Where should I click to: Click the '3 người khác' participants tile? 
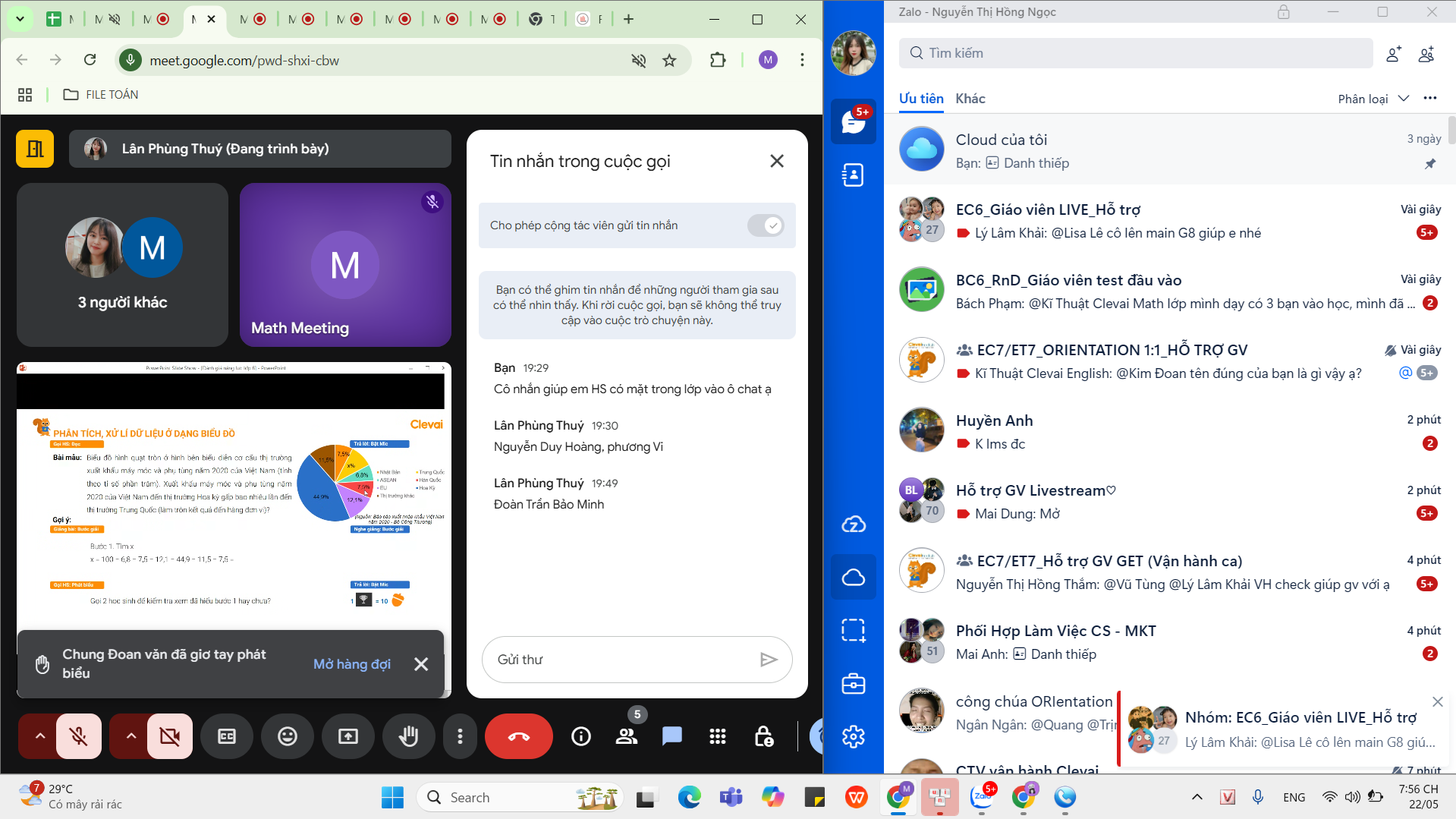click(x=122, y=265)
